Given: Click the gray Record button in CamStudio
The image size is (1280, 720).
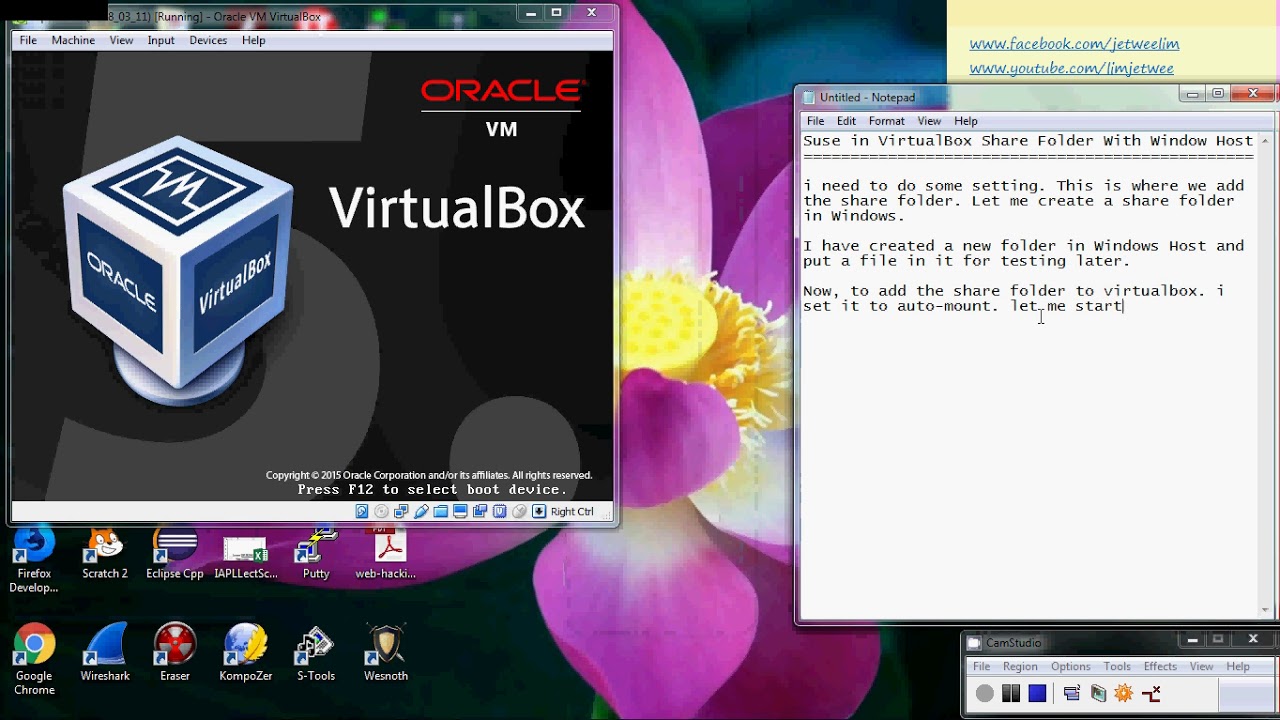Looking at the screenshot, I should (985, 693).
